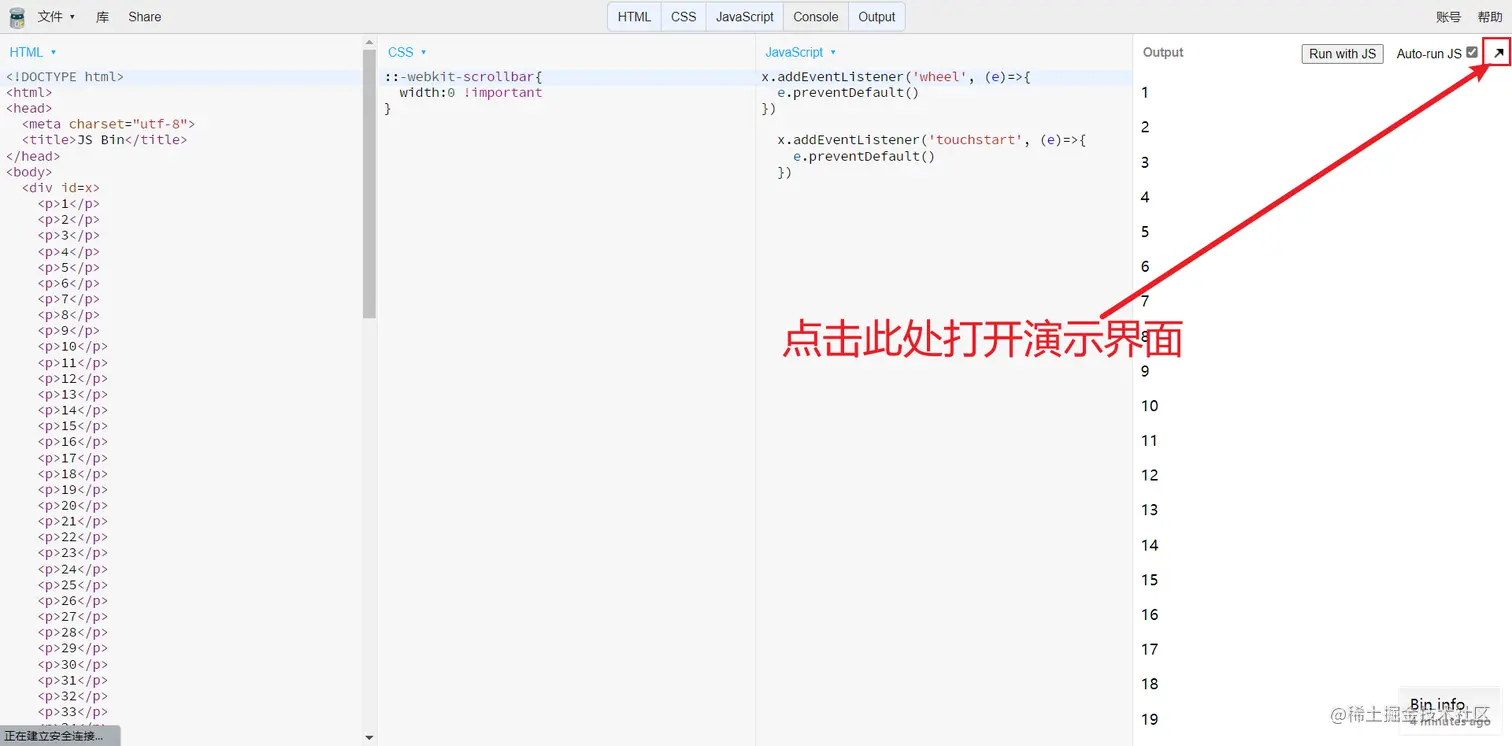This screenshot has width=1512, height=746.
Task: Open the 文件 menu
Action: tap(50, 16)
